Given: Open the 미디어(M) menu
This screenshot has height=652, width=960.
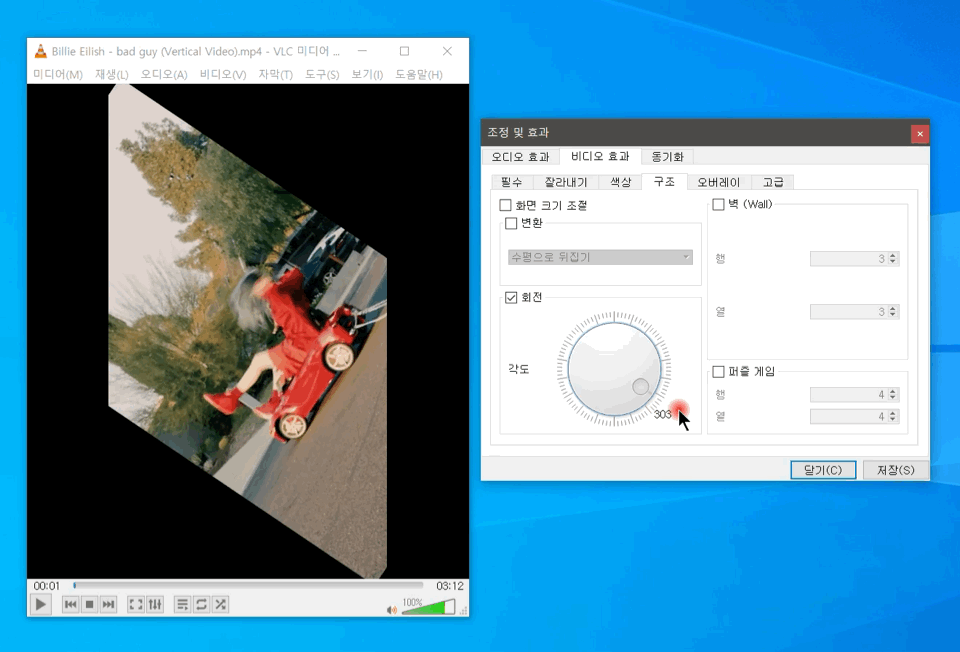Looking at the screenshot, I should pos(58,74).
